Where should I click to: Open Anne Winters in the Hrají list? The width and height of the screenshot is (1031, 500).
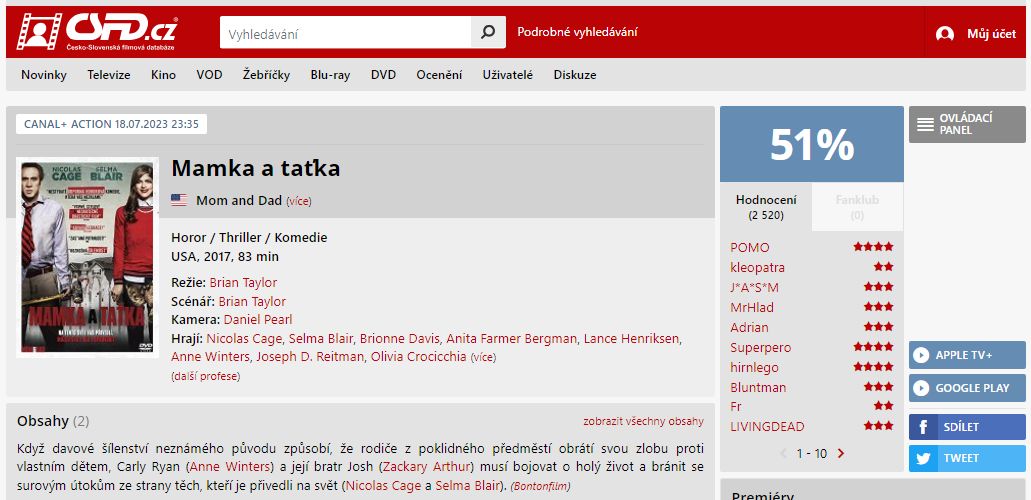coord(210,357)
